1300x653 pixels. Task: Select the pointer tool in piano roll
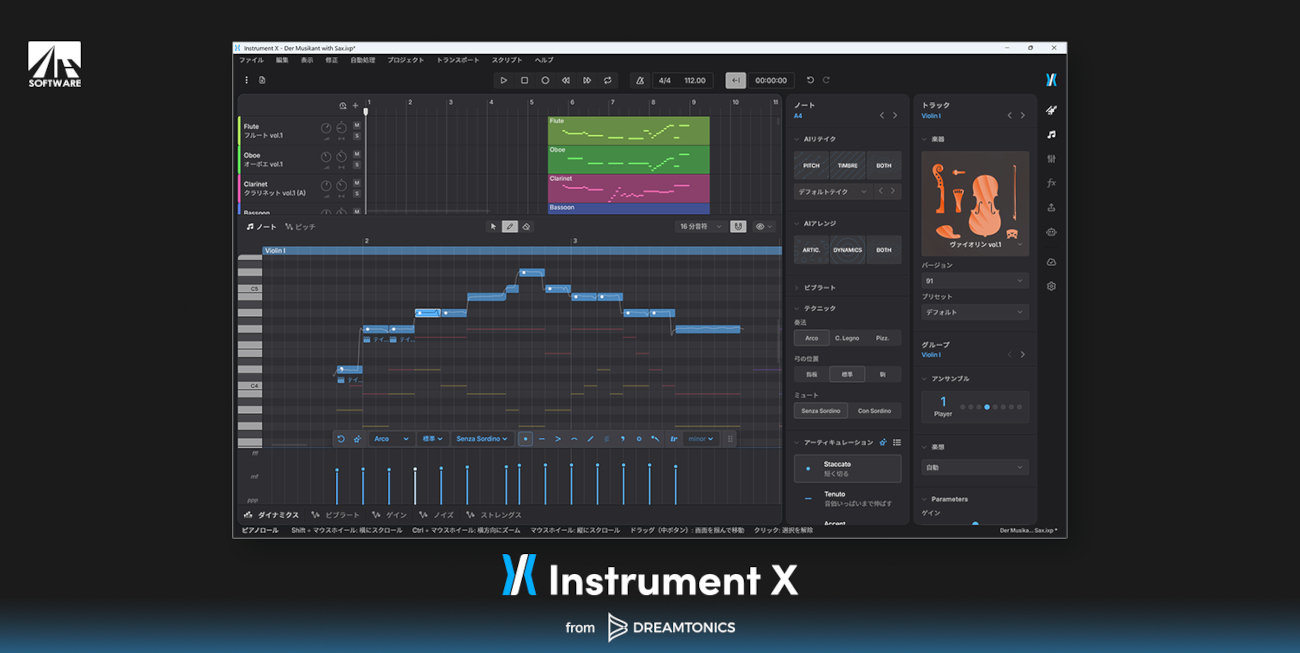[493, 227]
